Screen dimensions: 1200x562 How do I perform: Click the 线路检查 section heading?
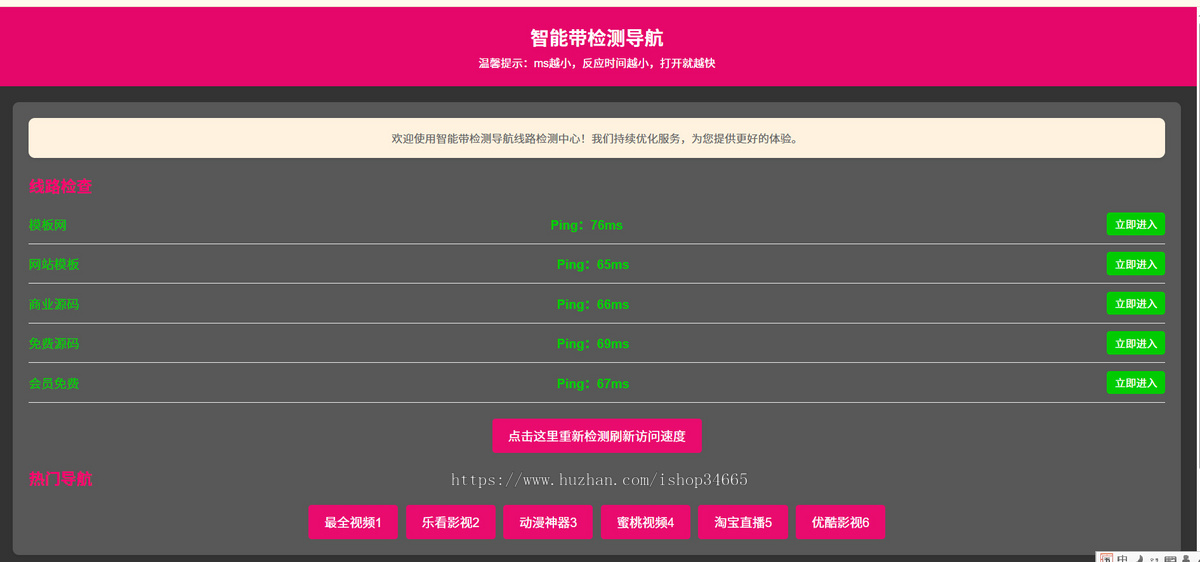61,186
